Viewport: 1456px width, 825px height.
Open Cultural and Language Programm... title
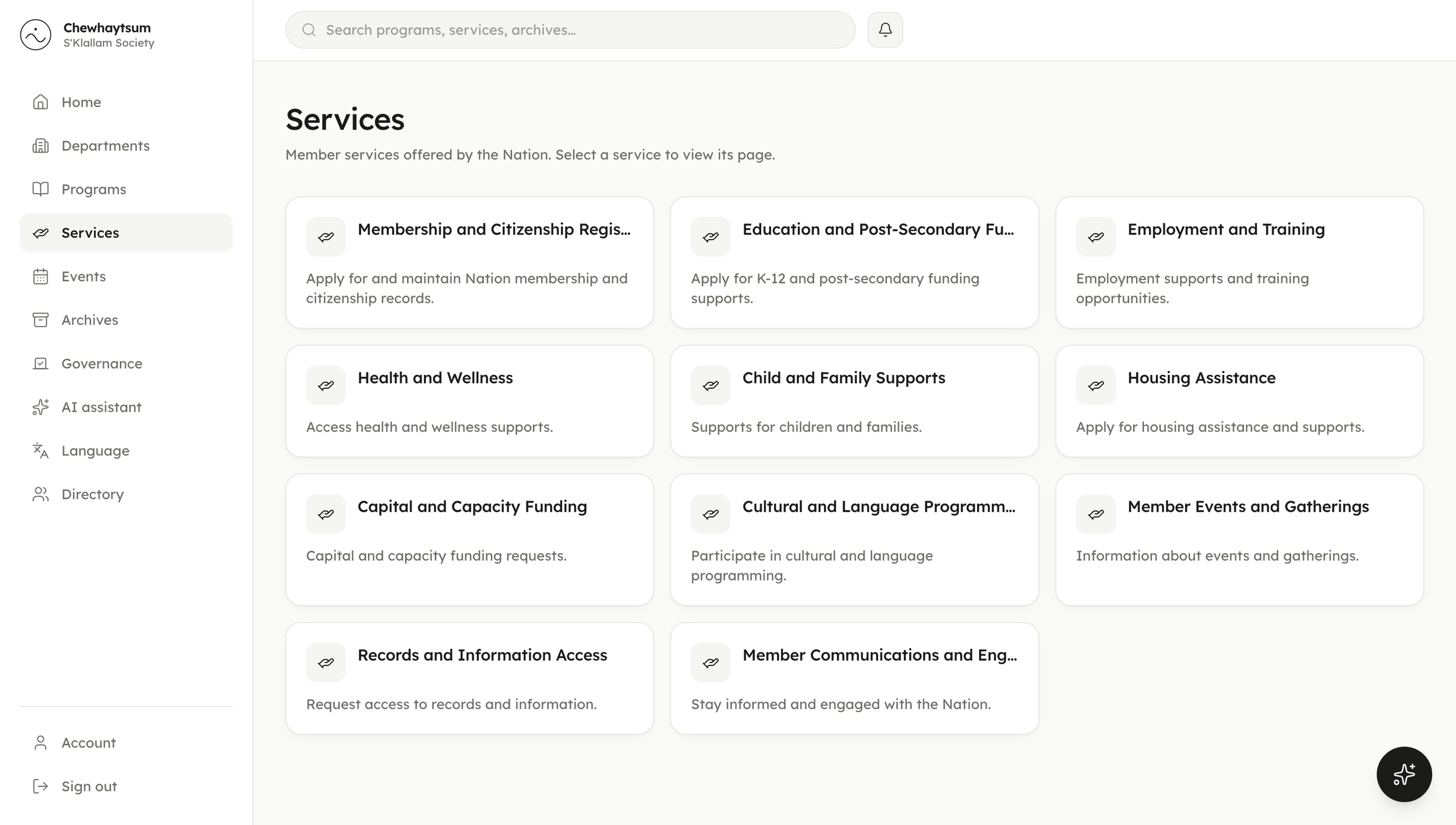pos(879,507)
